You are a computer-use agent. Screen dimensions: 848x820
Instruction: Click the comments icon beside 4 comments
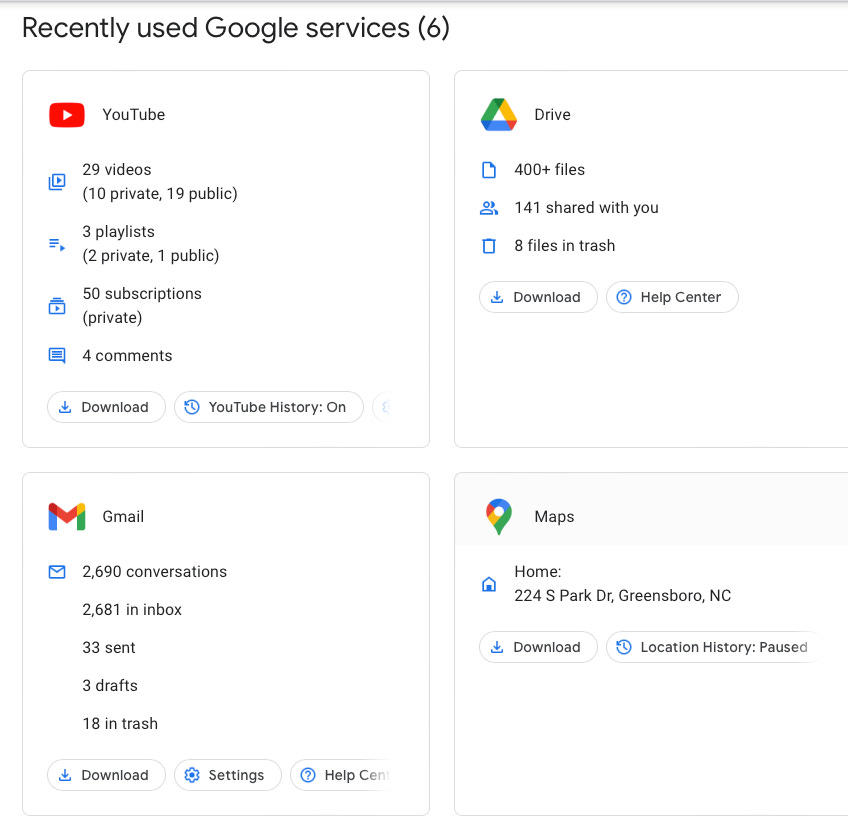tap(57, 355)
